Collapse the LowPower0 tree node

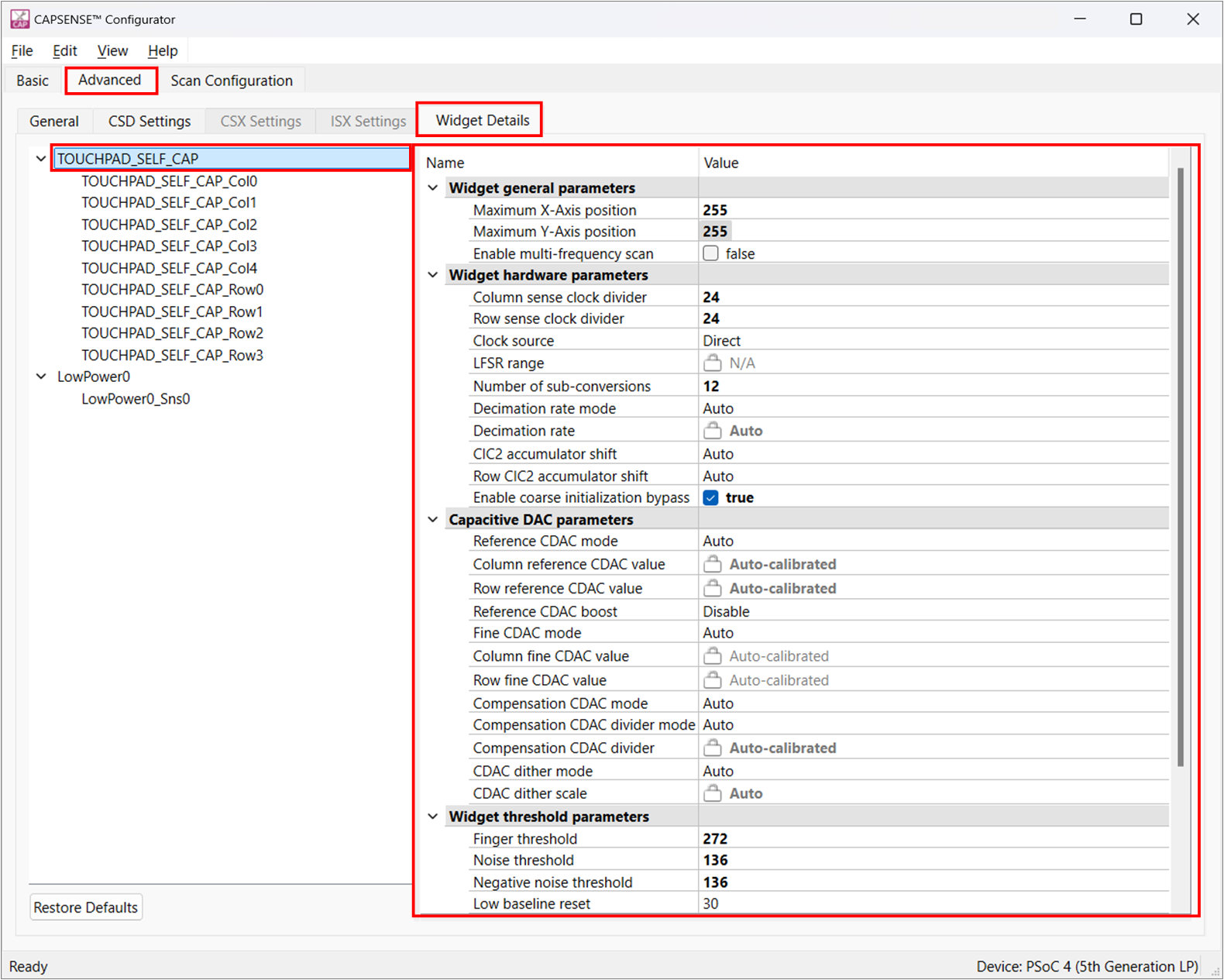click(x=41, y=377)
